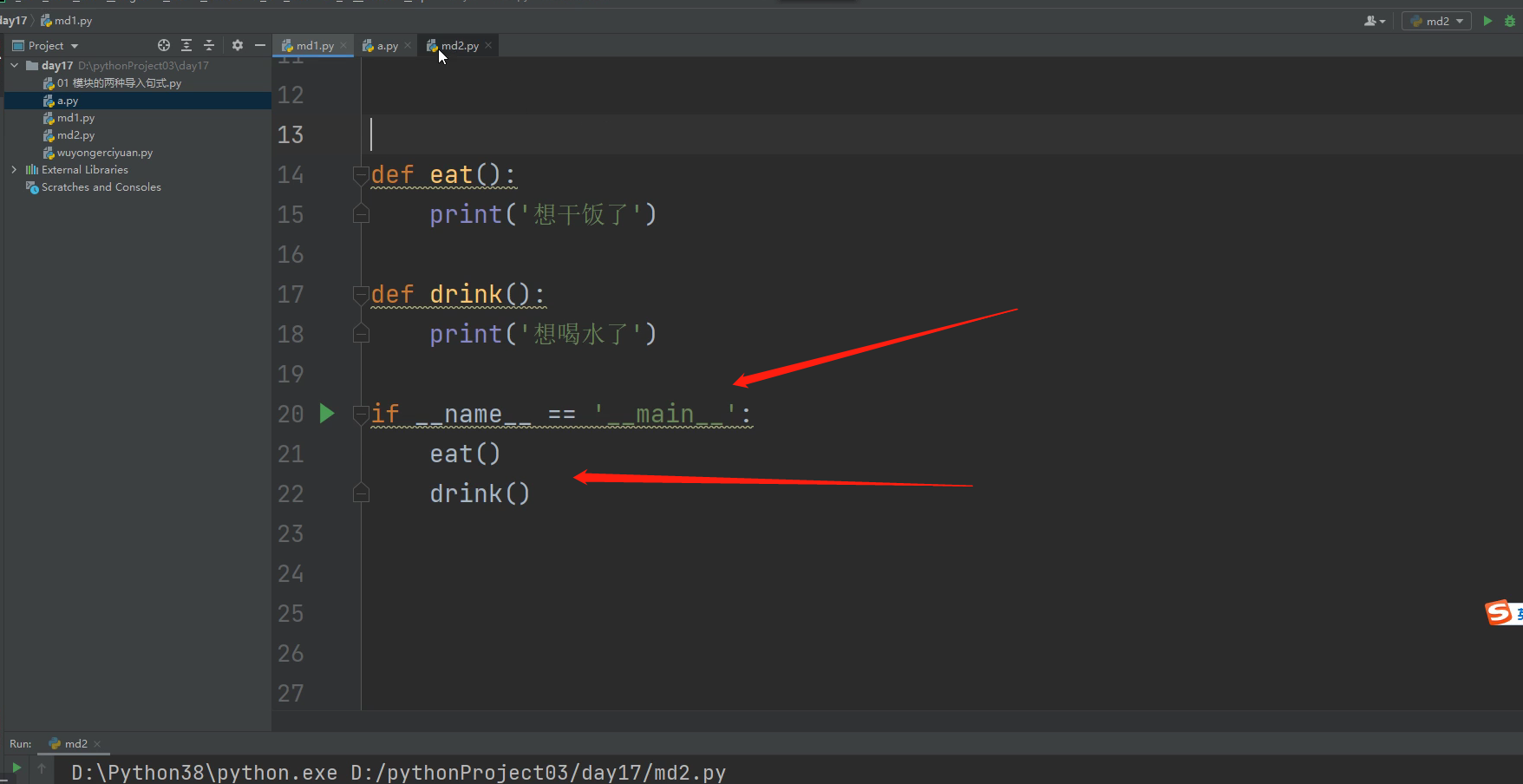Click the green Run button in top toolbar
Viewport: 1523px width, 784px height.
coord(1487,21)
